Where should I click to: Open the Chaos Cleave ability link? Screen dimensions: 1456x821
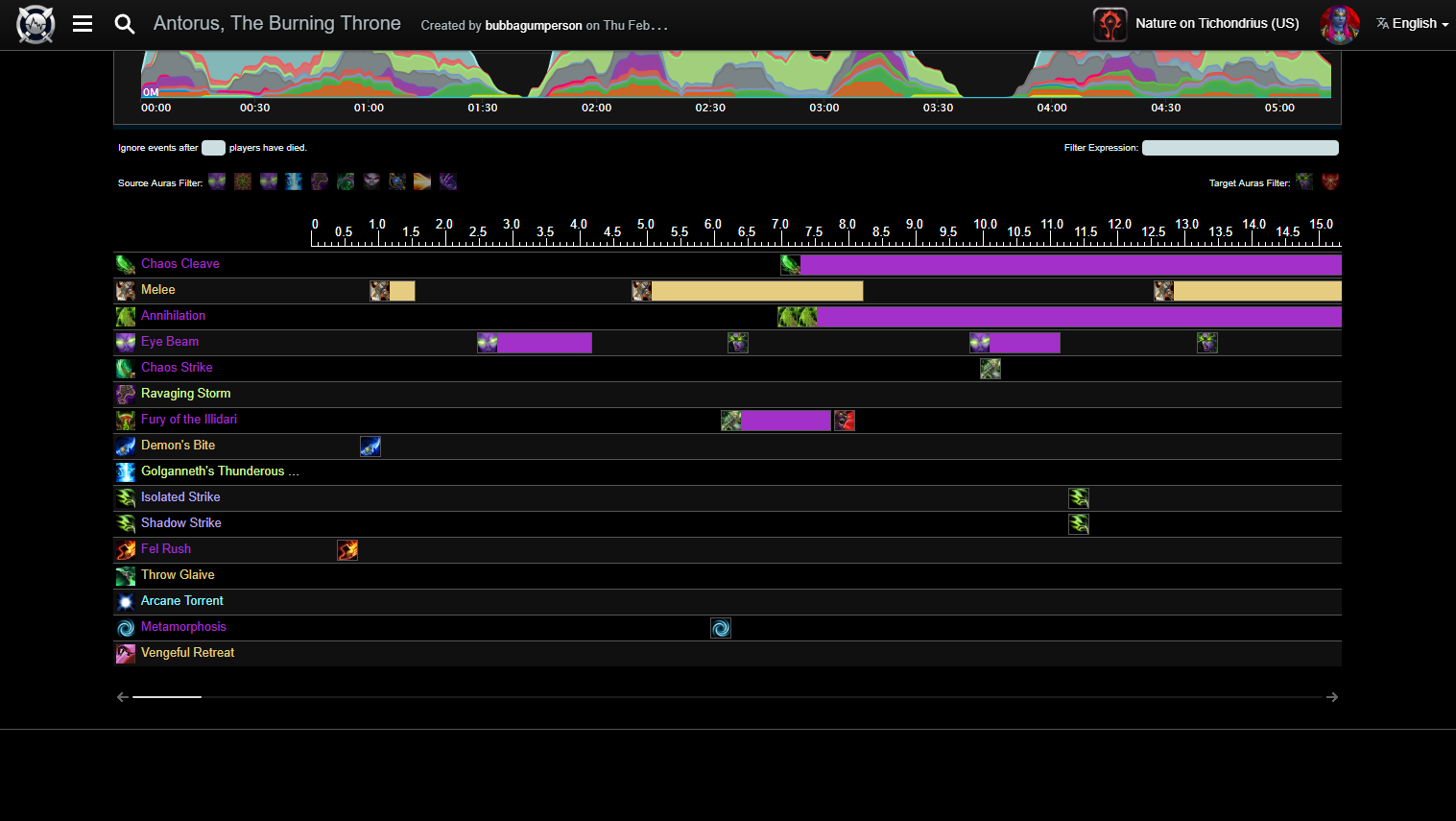(179, 264)
